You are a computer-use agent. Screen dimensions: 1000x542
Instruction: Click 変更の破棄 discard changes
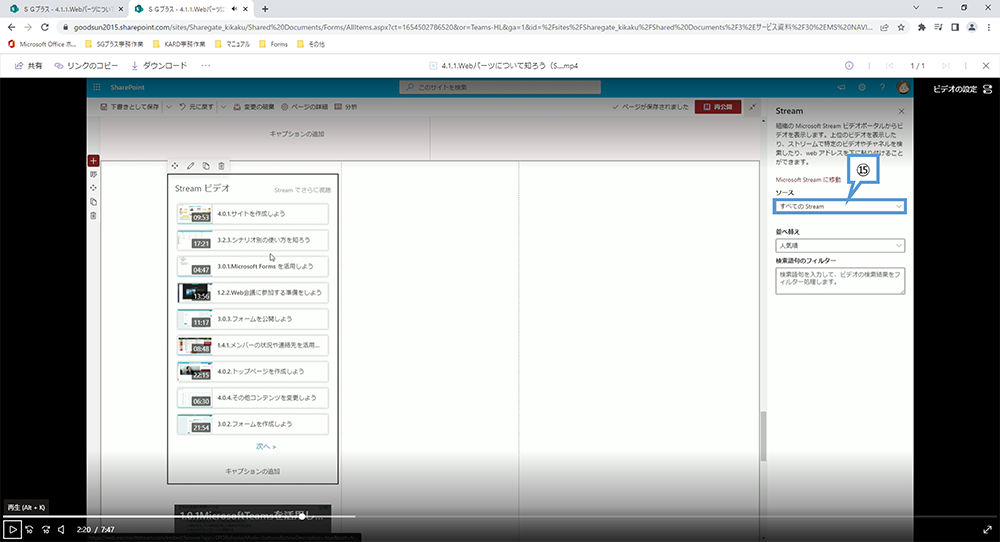[254, 107]
